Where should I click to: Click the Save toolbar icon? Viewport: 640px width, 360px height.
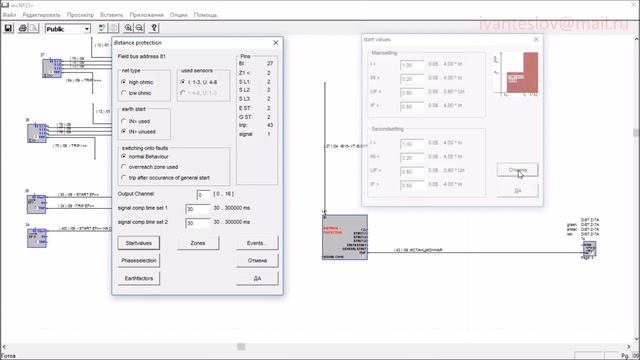coord(9,28)
